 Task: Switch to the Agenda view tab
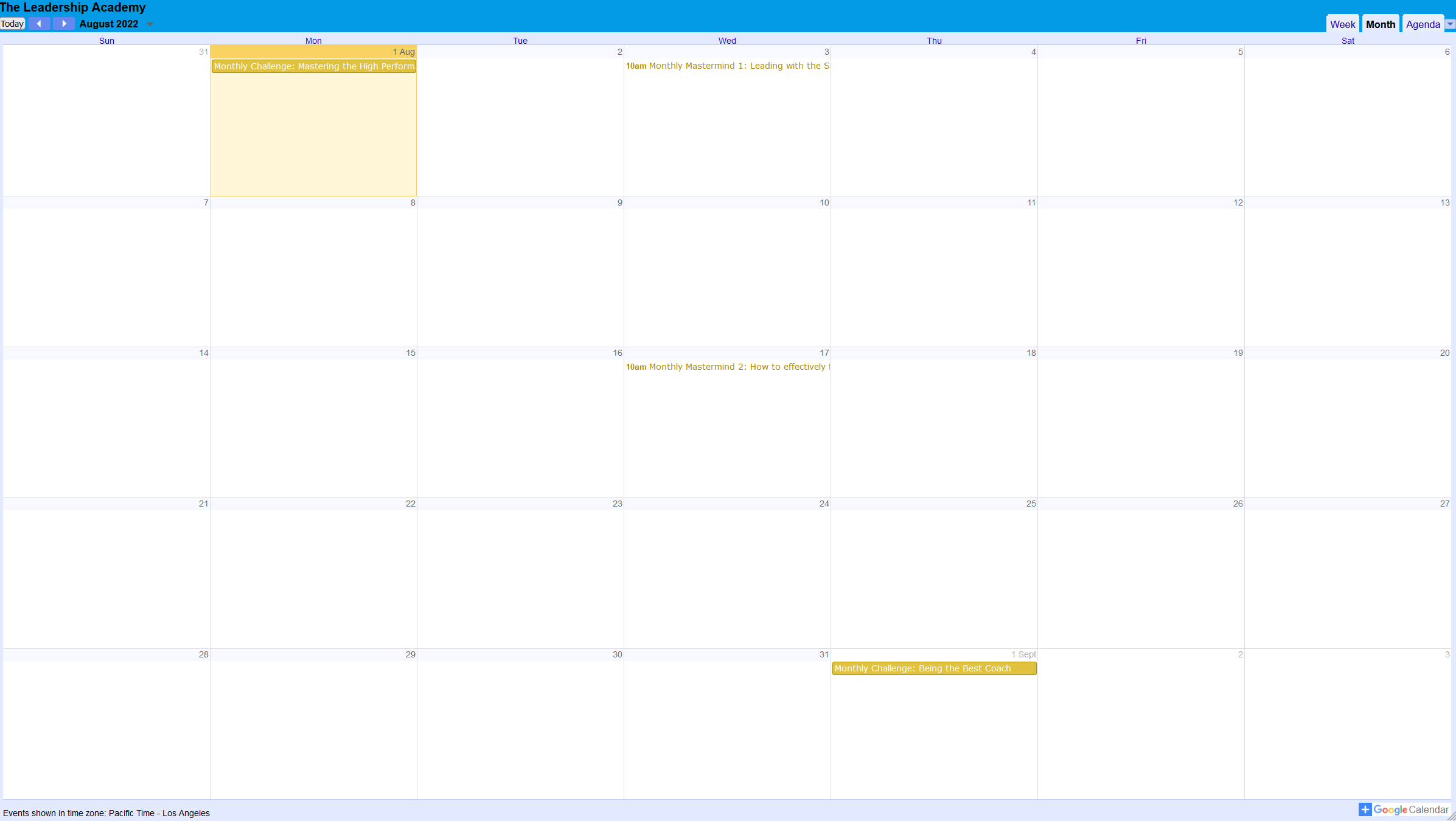click(x=1423, y=24)
